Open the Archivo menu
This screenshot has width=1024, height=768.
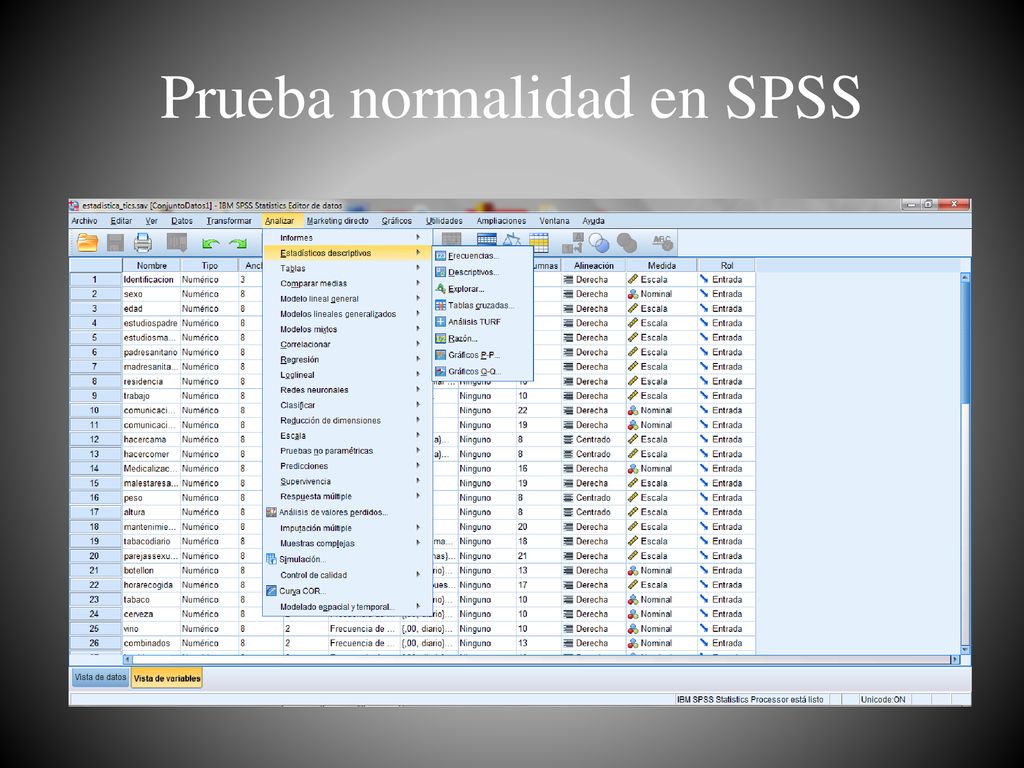click(x=84, y=221)
